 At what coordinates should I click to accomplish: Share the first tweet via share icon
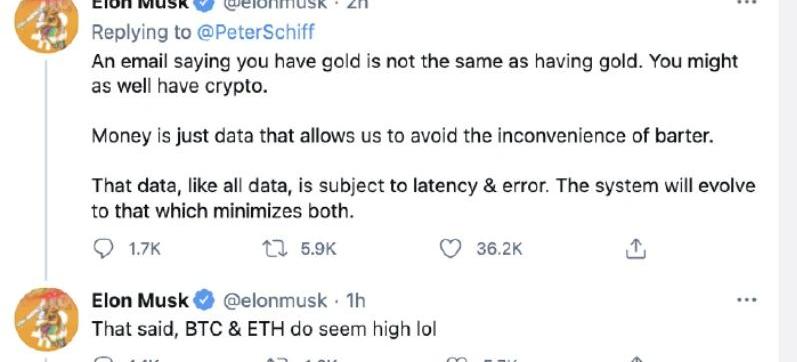635,249
